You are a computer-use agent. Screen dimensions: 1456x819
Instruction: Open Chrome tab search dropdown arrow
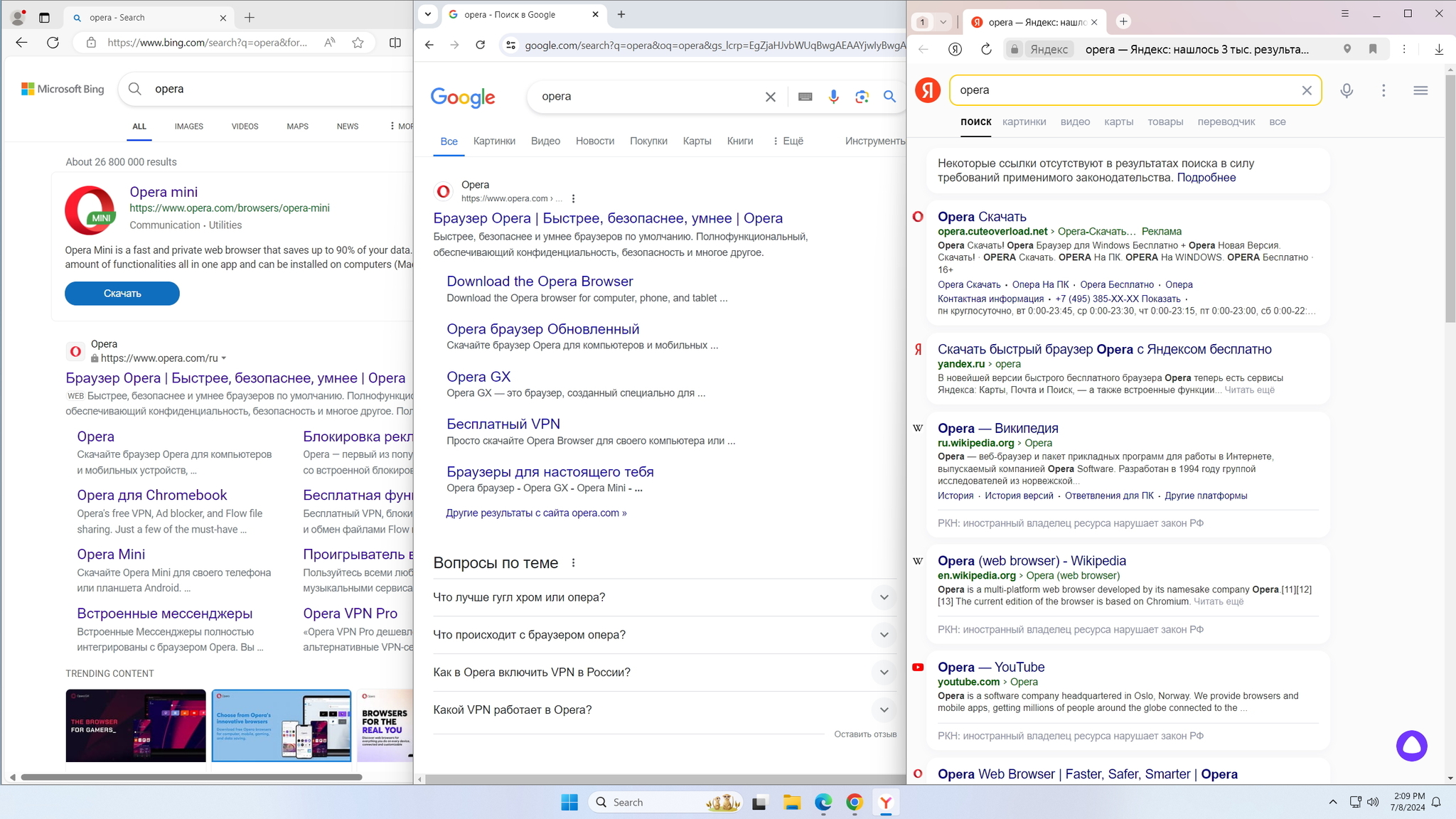[x=428, y=14]
